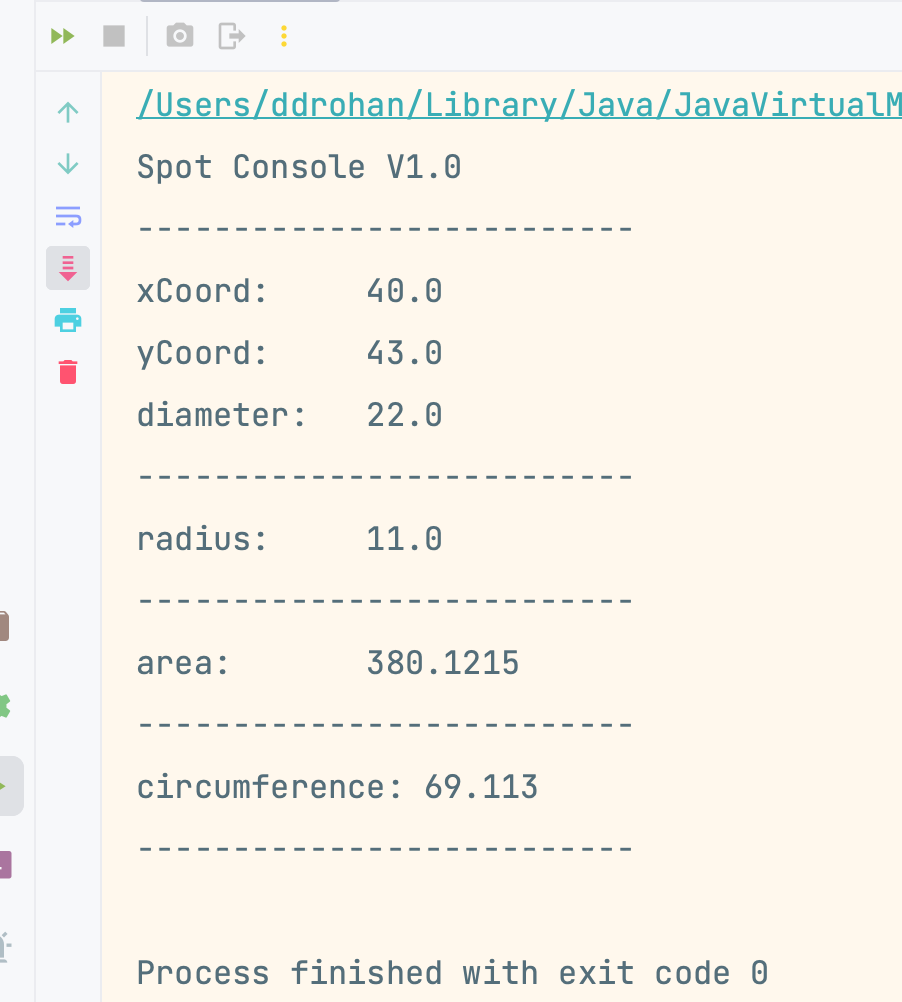
Task: Toggle scroll to end of console
Action: coord(68,268)
